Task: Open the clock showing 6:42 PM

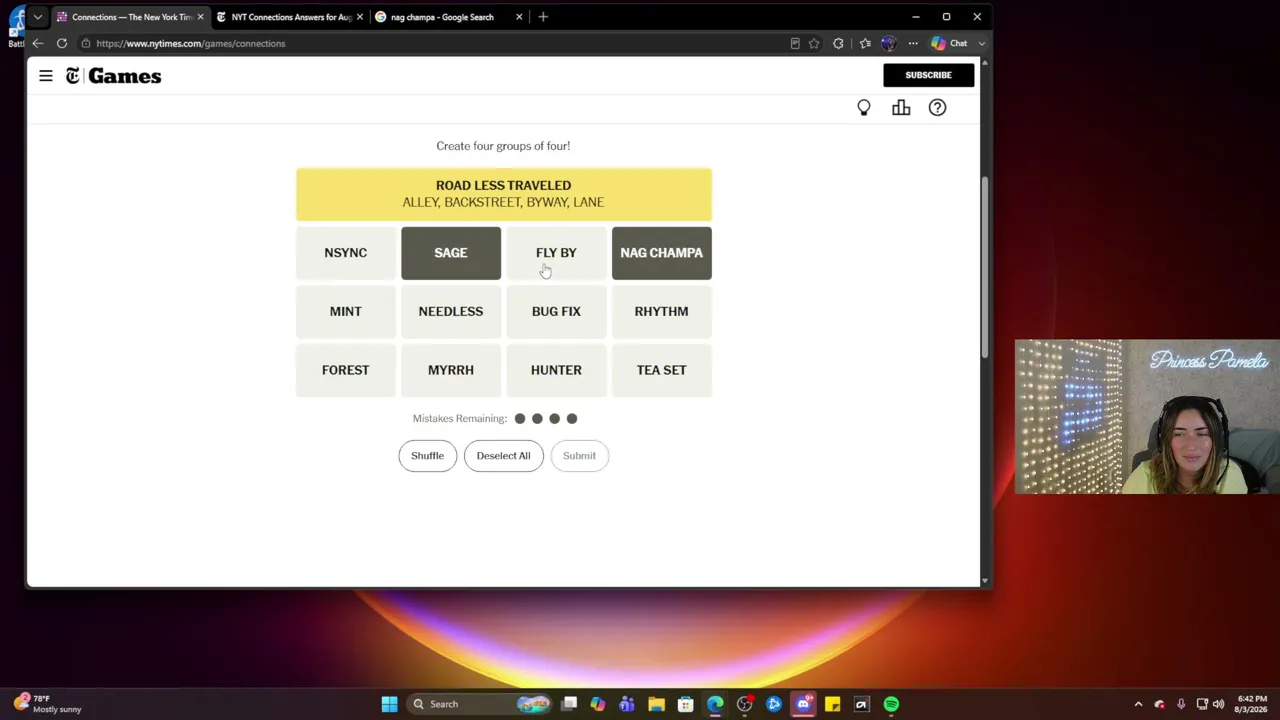Action: [1252, 704]
